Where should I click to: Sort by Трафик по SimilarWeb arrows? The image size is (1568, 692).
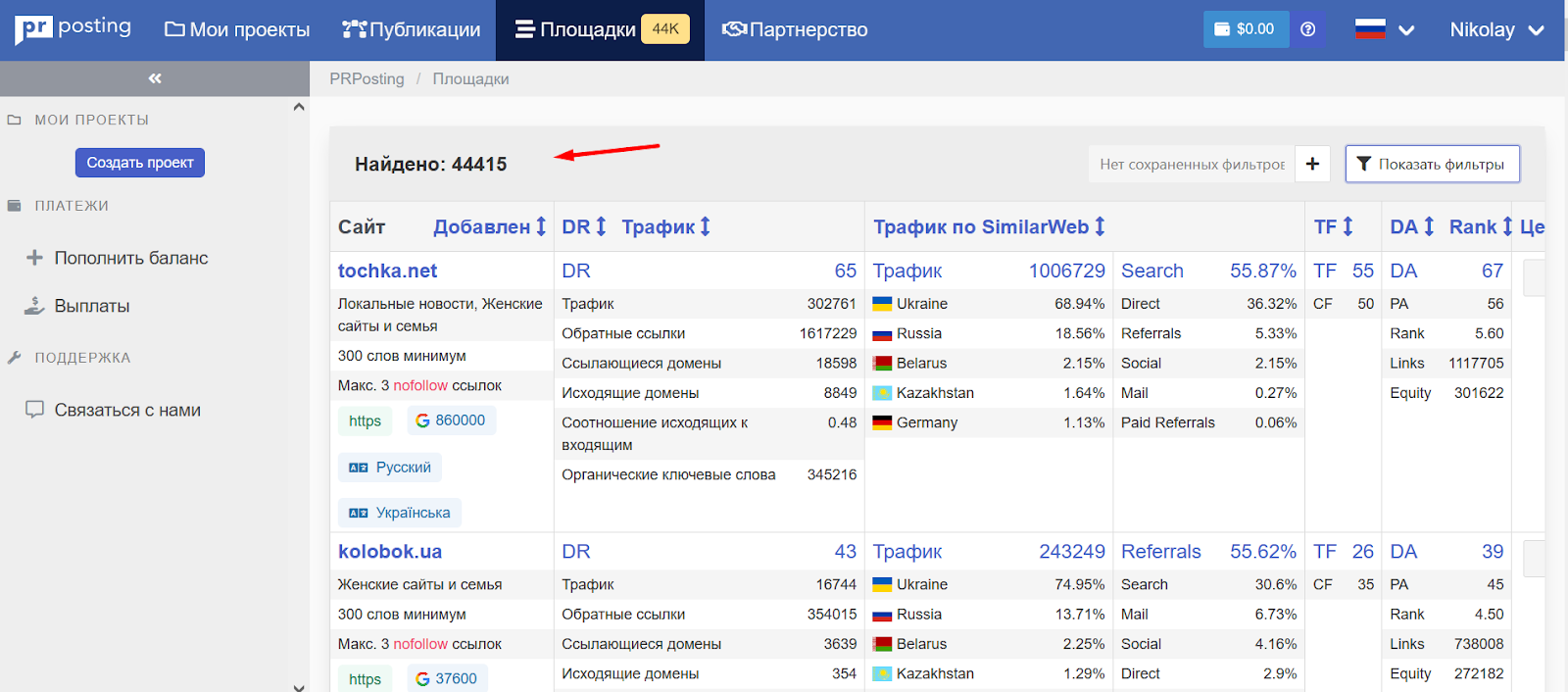[x=1100, y=226]
